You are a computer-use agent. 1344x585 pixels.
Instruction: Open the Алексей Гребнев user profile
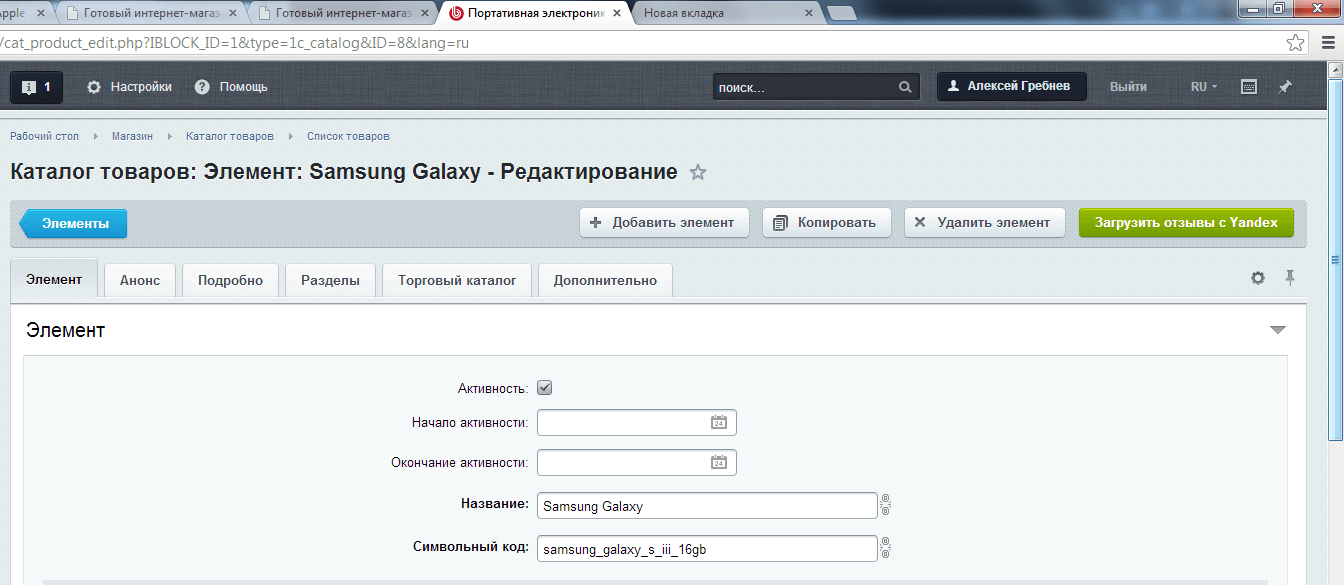(x=1012, y=86)
